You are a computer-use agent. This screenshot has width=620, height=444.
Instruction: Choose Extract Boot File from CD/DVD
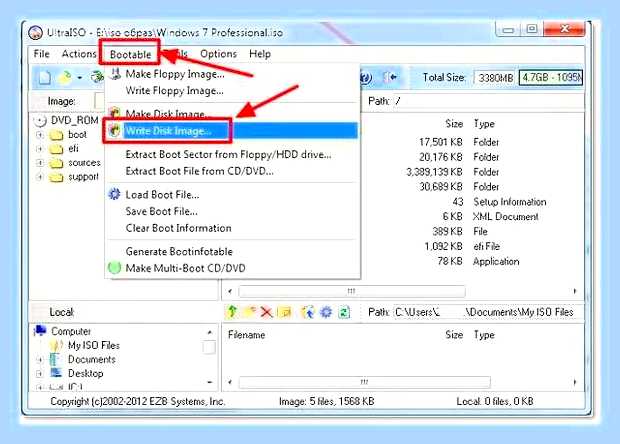tap(232, 171)
